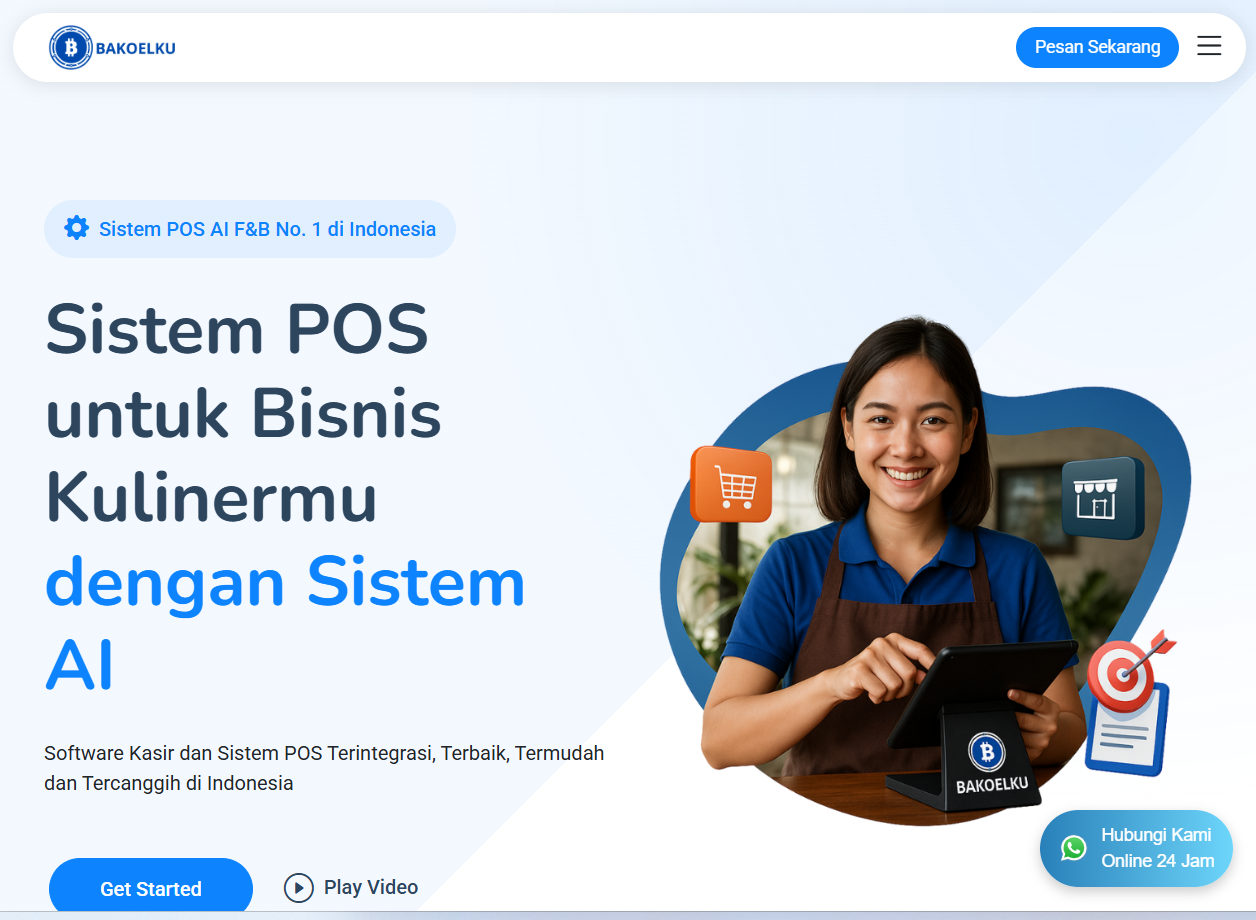
Task: Open the hamburger navigation menu
Action: [1209, 46]
